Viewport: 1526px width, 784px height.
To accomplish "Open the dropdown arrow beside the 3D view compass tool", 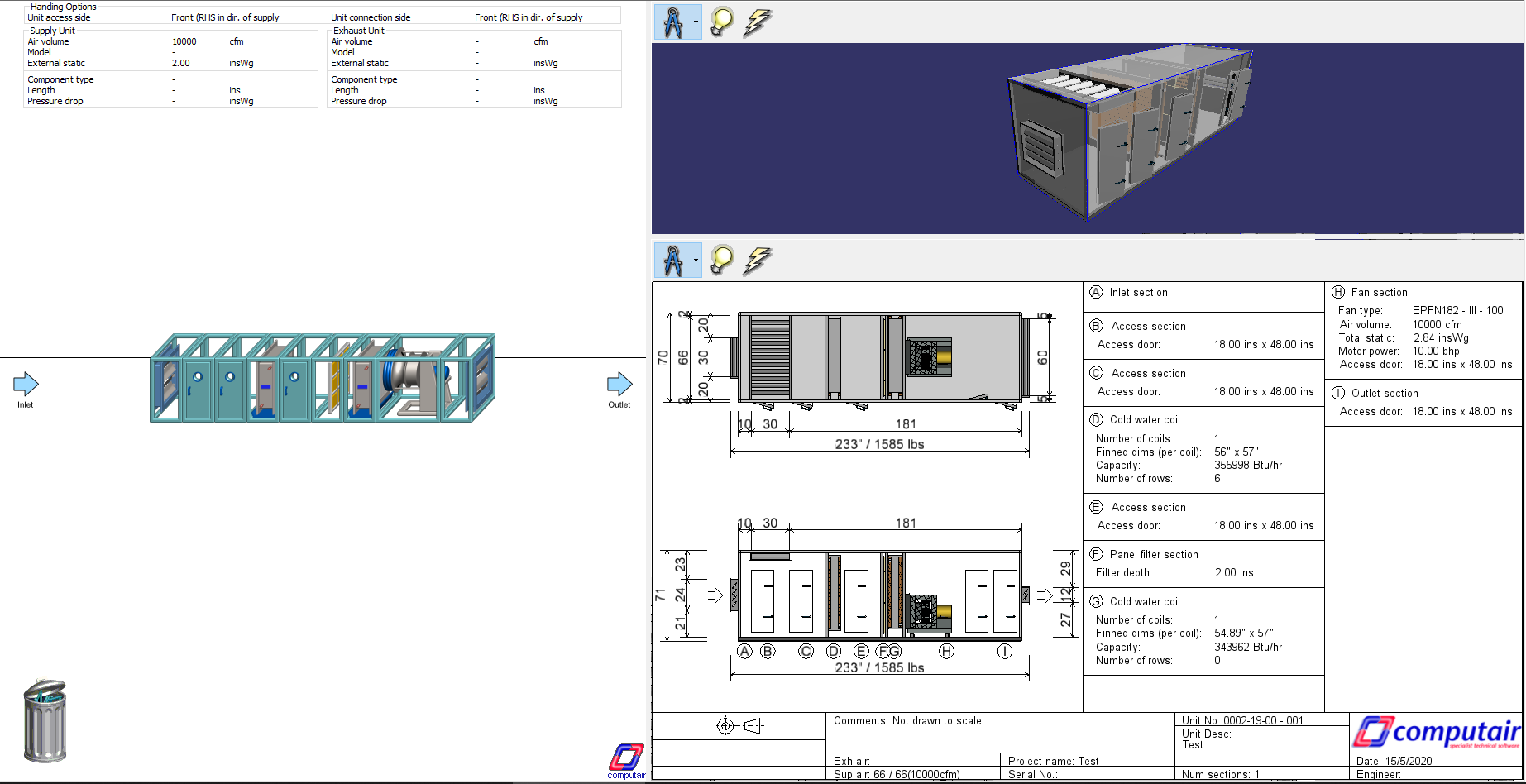I will (696, 22).
